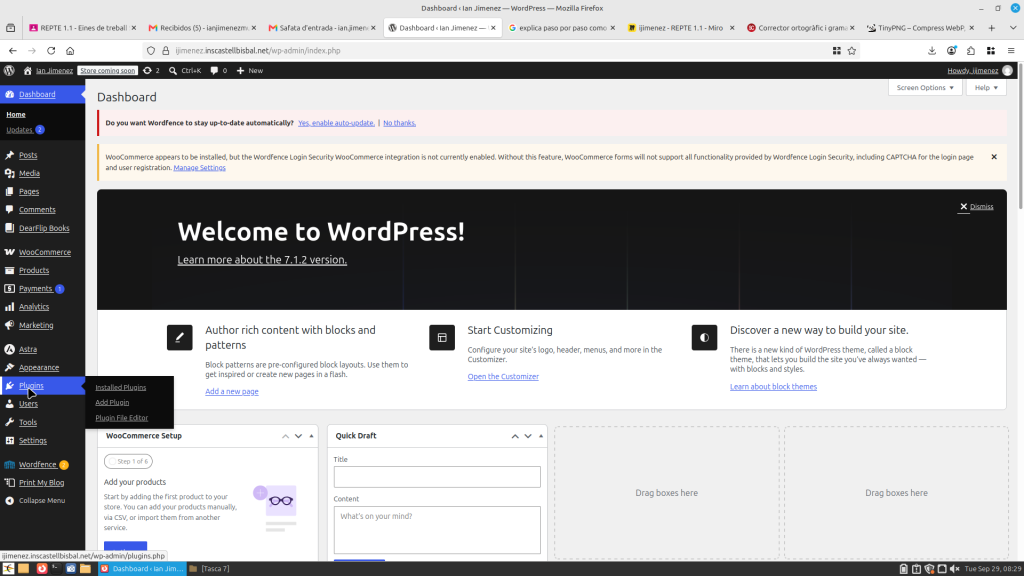Open Screen Options dropdown
Image resolution: width=1024 pixels, height=576 pixels.
(x=925, y=88)
